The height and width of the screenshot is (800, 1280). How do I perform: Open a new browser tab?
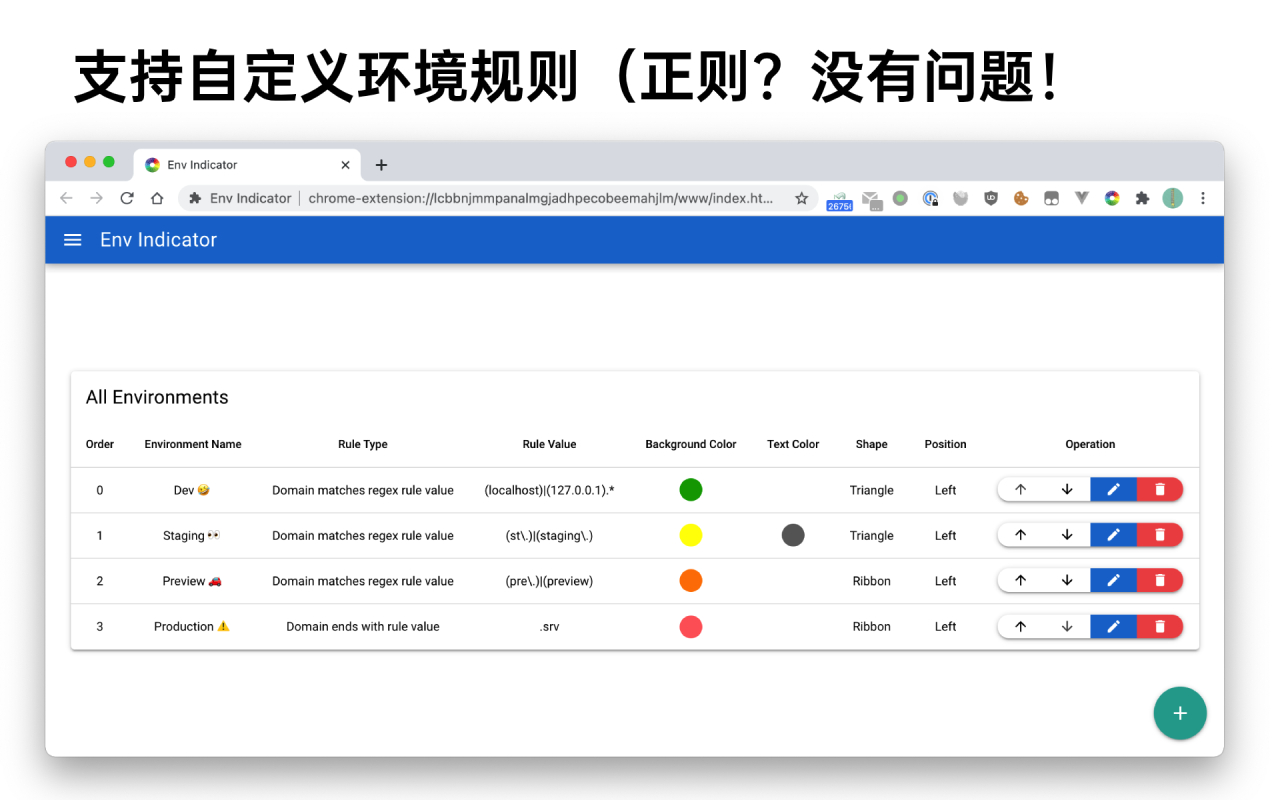tap(381, 164)
